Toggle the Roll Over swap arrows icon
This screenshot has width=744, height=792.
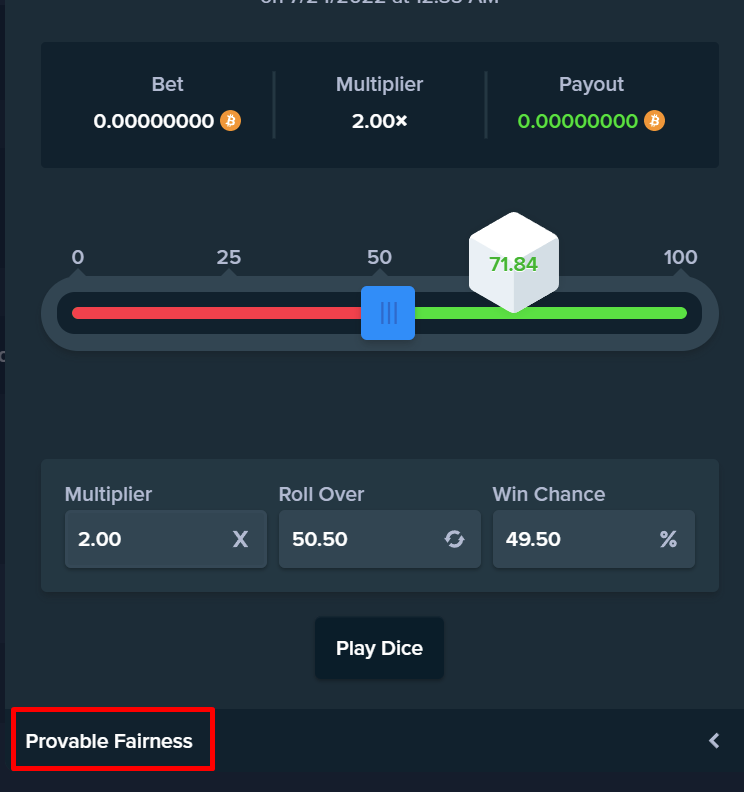(455, 539)
